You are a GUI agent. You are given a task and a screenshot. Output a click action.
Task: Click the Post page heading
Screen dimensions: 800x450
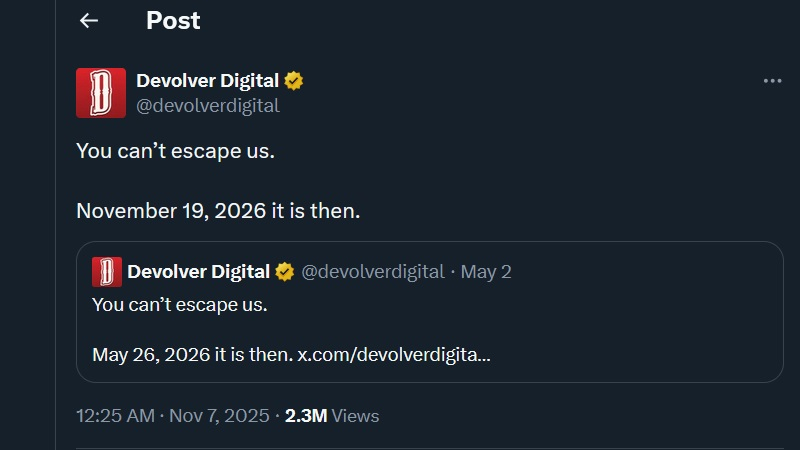click(173, 21)
